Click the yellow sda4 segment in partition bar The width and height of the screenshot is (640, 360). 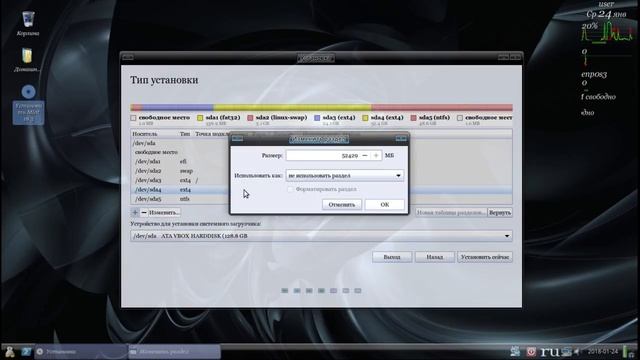tap(292, 107)
